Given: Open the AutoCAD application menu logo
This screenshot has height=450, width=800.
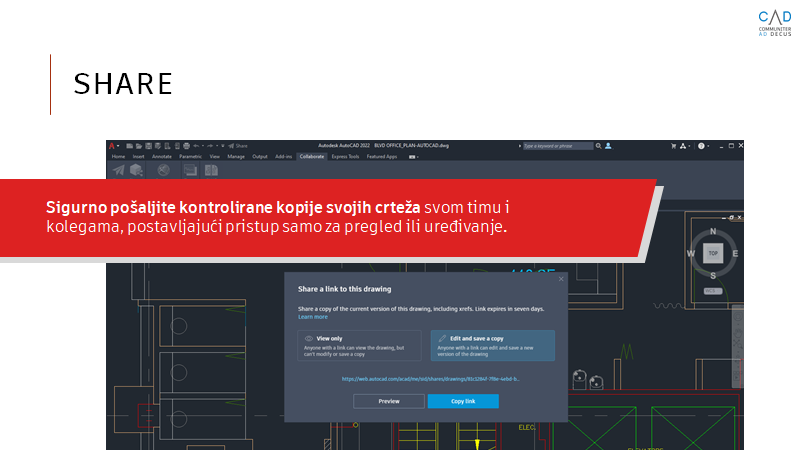Looking at the screenshot, I should pos(112,146).
